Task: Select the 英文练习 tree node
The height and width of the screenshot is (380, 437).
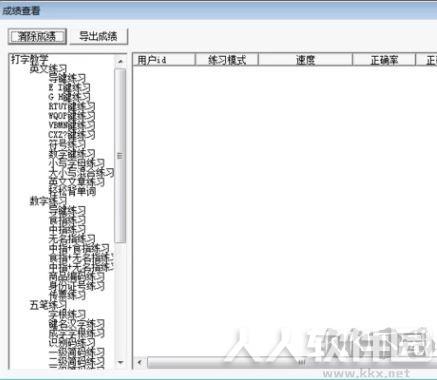Action: click(x=48, y=69)
